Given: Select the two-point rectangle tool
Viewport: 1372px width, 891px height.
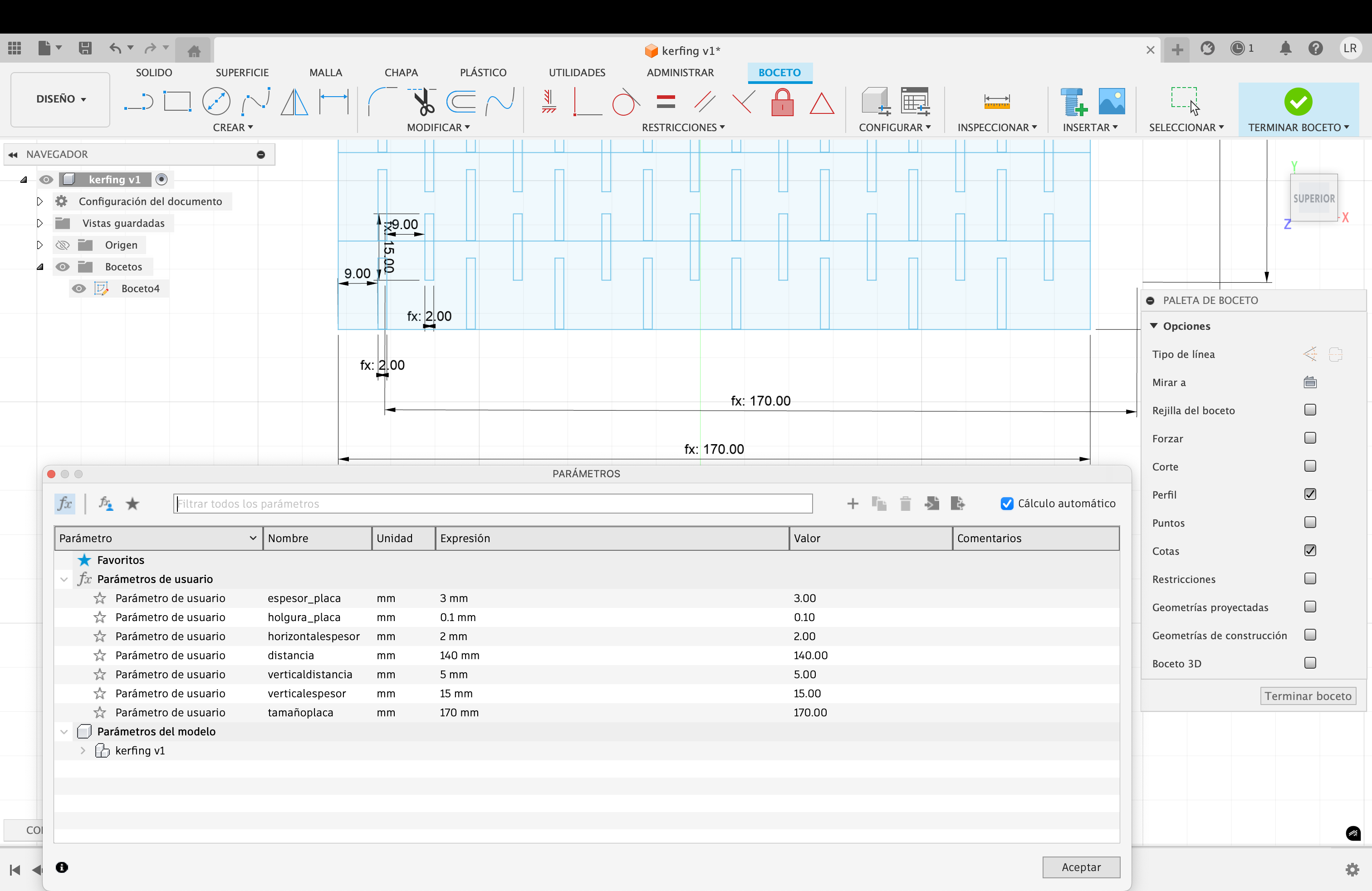Looking at the screenshot, I should [177, 102].
